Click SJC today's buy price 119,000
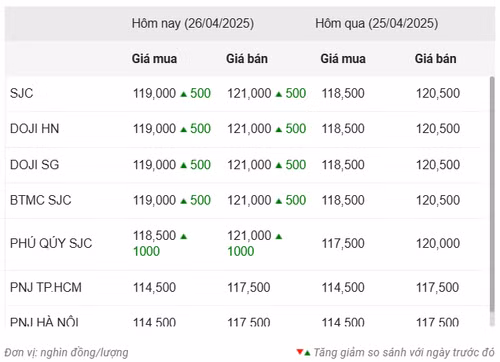Viewport: 500px width, 362px height. 154,93
